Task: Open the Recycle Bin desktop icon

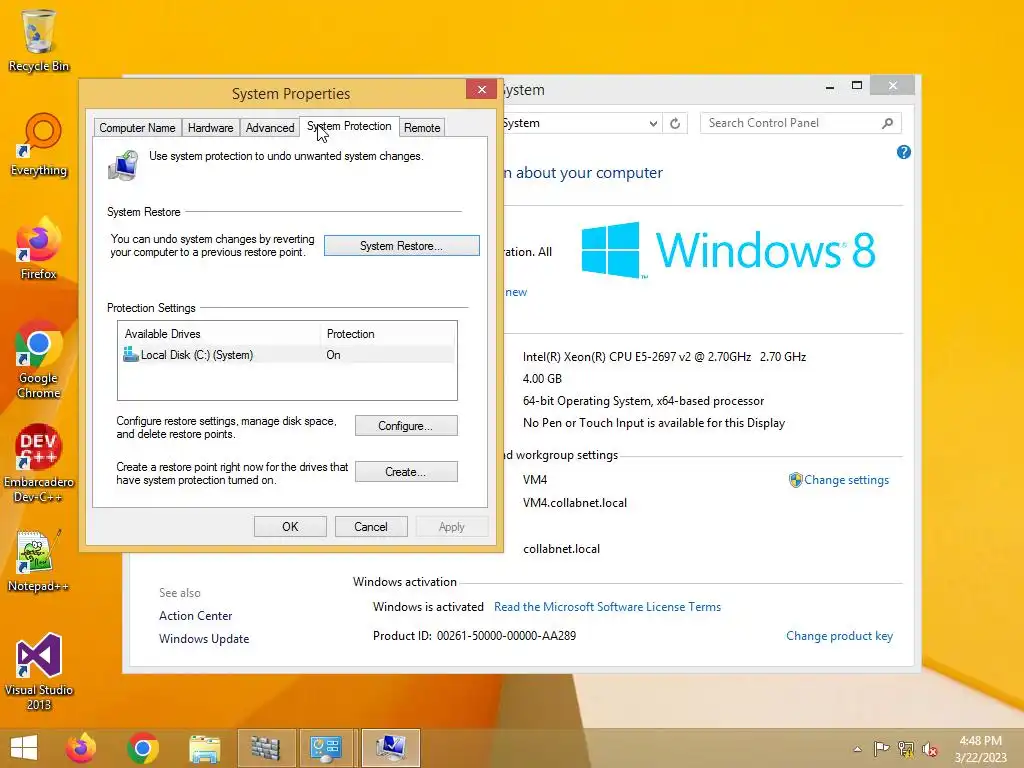Action: [39, 40]
